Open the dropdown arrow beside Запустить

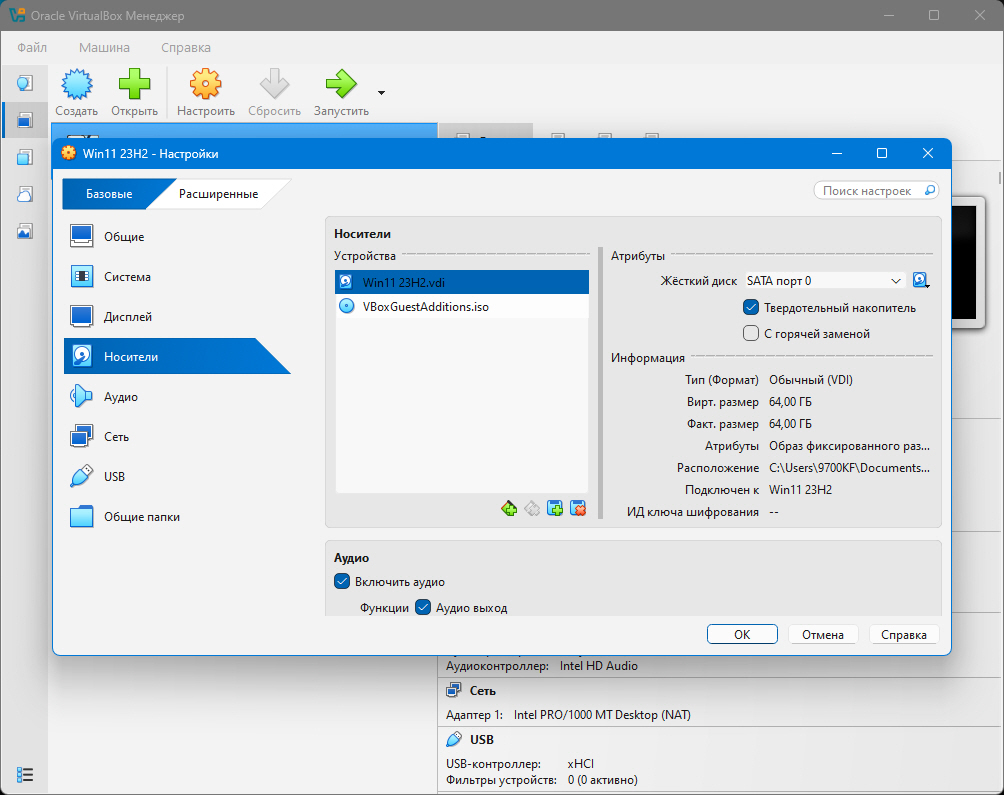coord(381,93)
